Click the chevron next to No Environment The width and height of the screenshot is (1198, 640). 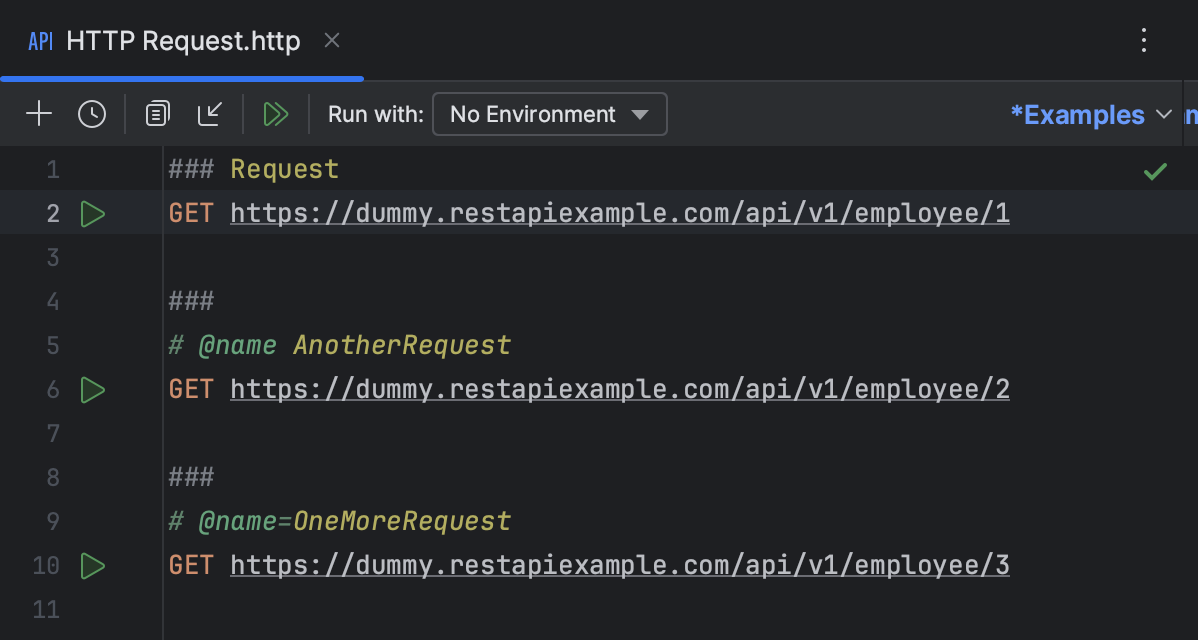pos(641,113)
